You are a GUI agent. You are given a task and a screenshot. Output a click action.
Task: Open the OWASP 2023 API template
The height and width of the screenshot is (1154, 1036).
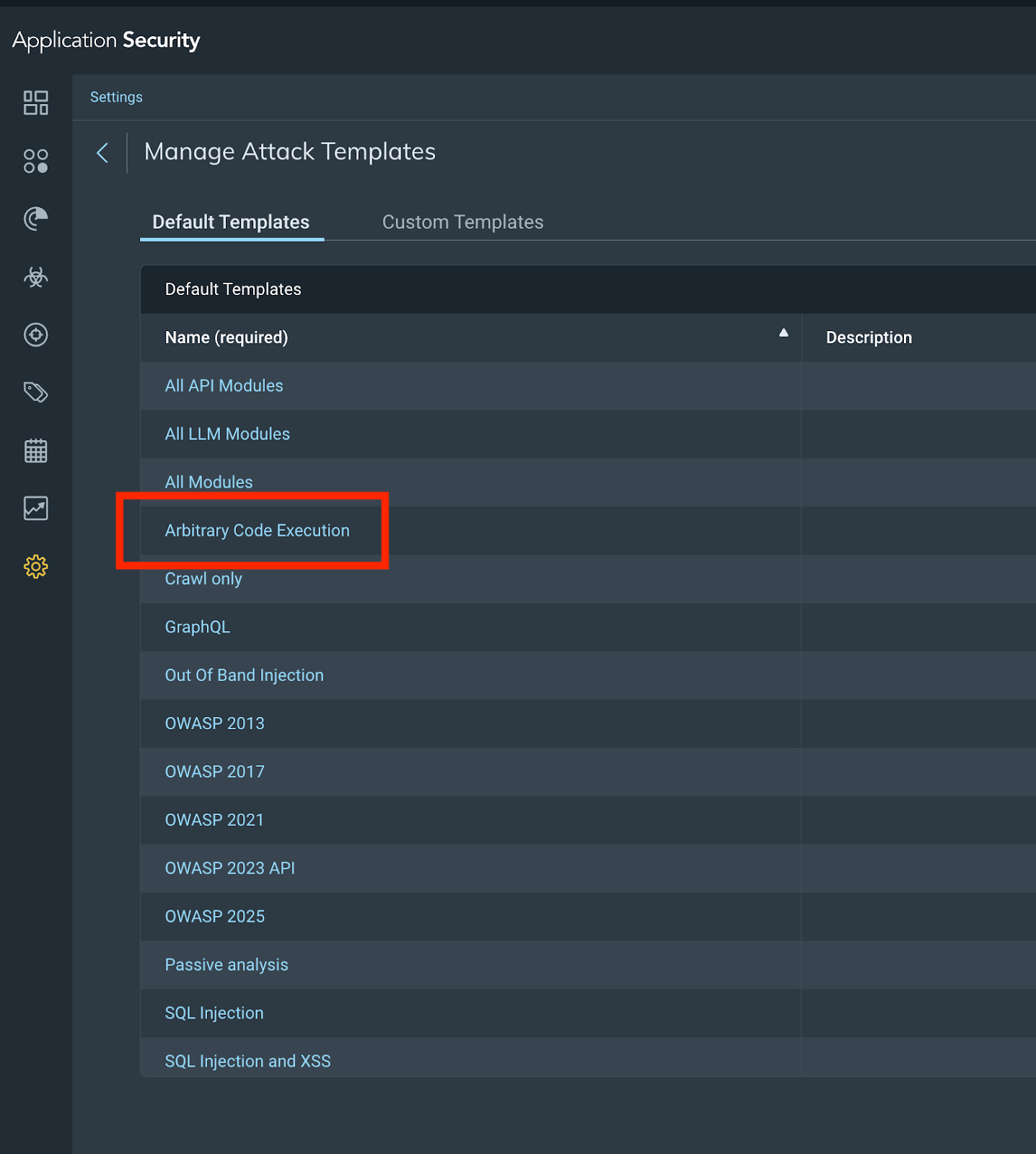click(x=229, y=868)
